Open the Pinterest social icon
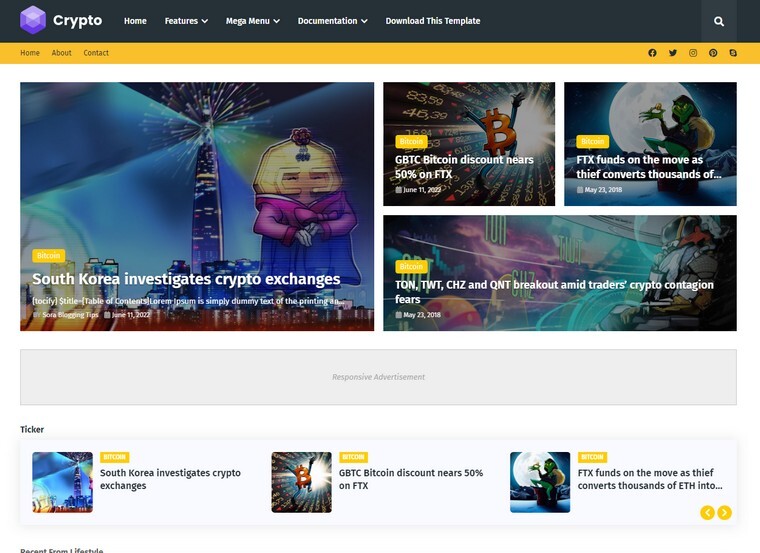Image resolution: width=760 pixels, height=553 pixels. 713,53
